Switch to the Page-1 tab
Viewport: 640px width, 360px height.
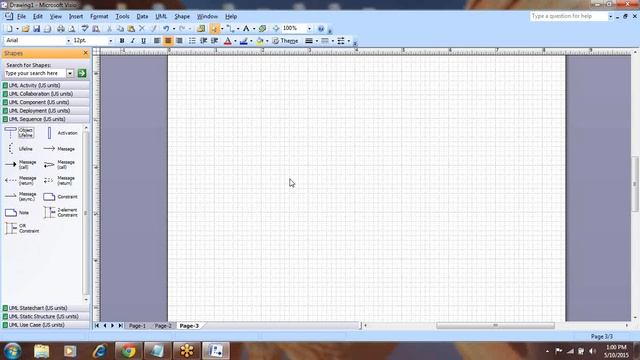[137, 326]
